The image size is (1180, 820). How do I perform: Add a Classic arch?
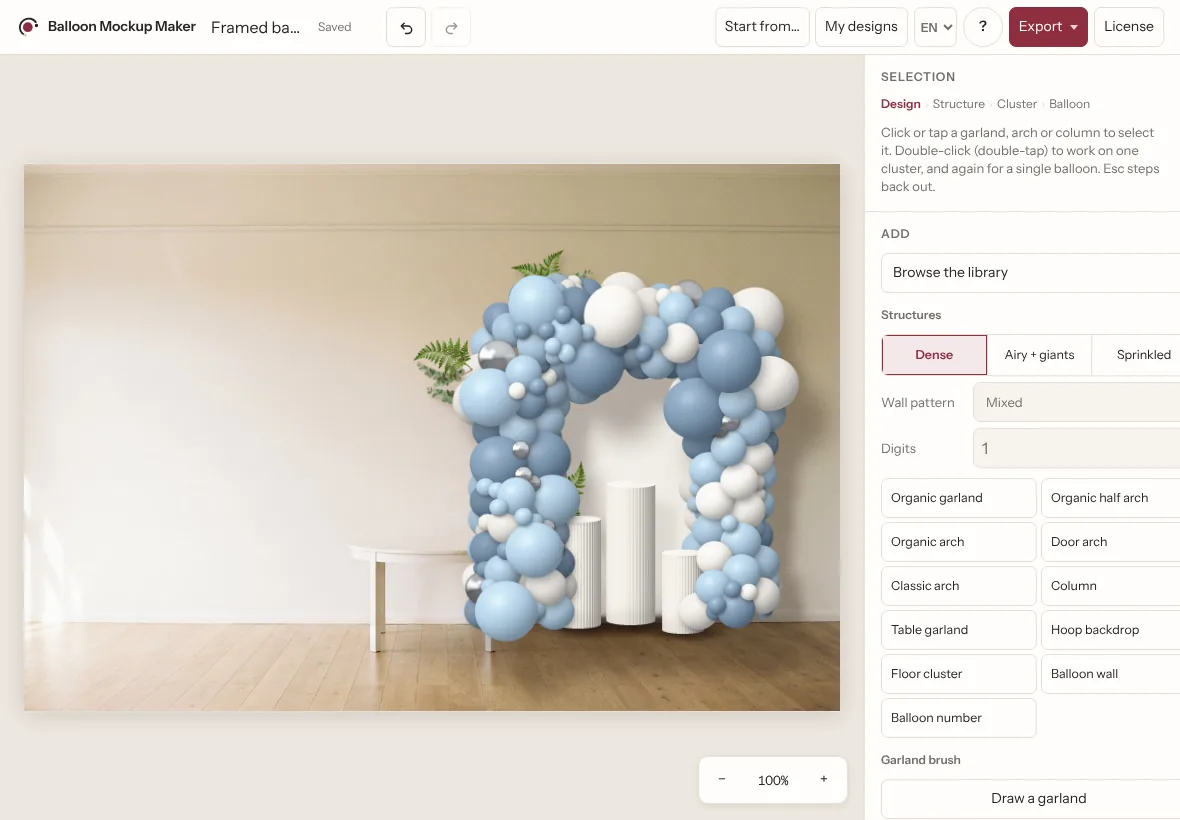(x=959, y=586)
